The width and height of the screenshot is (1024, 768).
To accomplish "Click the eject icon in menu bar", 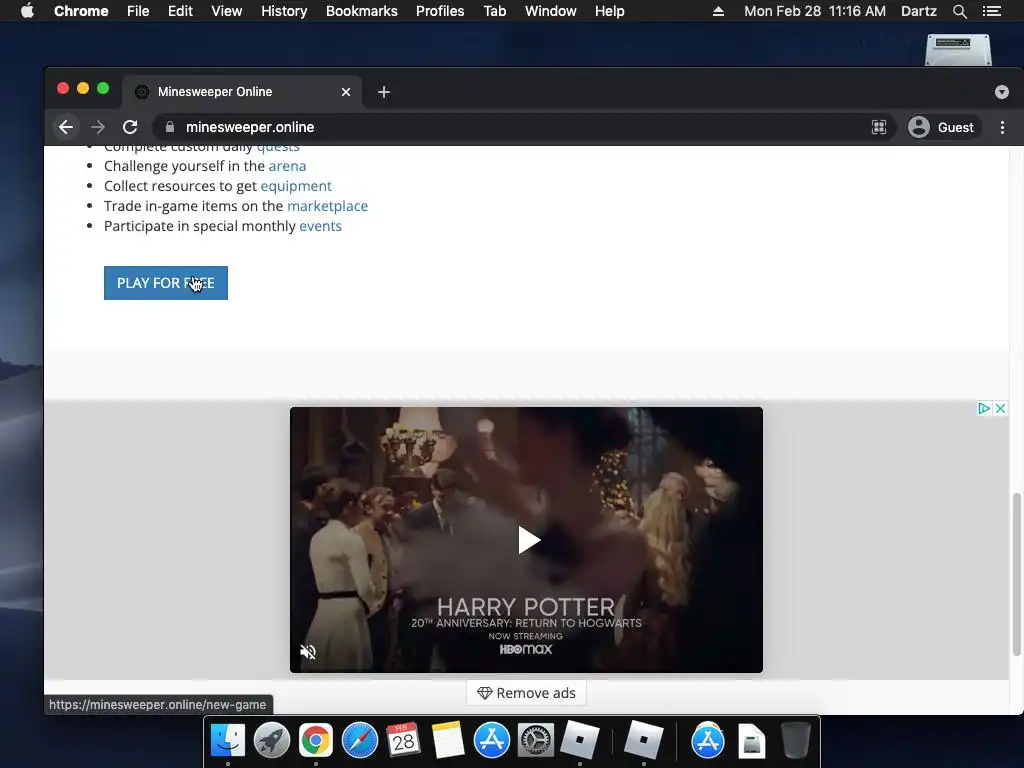I will 718,11.
